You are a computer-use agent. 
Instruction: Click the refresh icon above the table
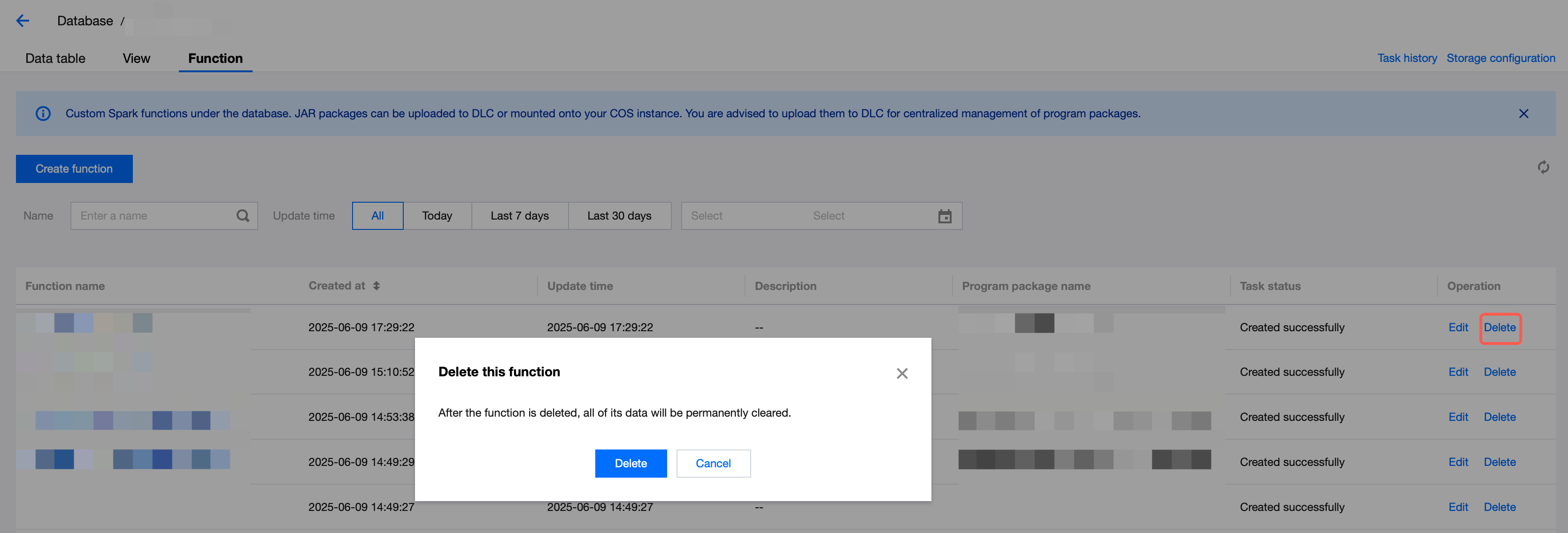click(x=1543, y=167)
